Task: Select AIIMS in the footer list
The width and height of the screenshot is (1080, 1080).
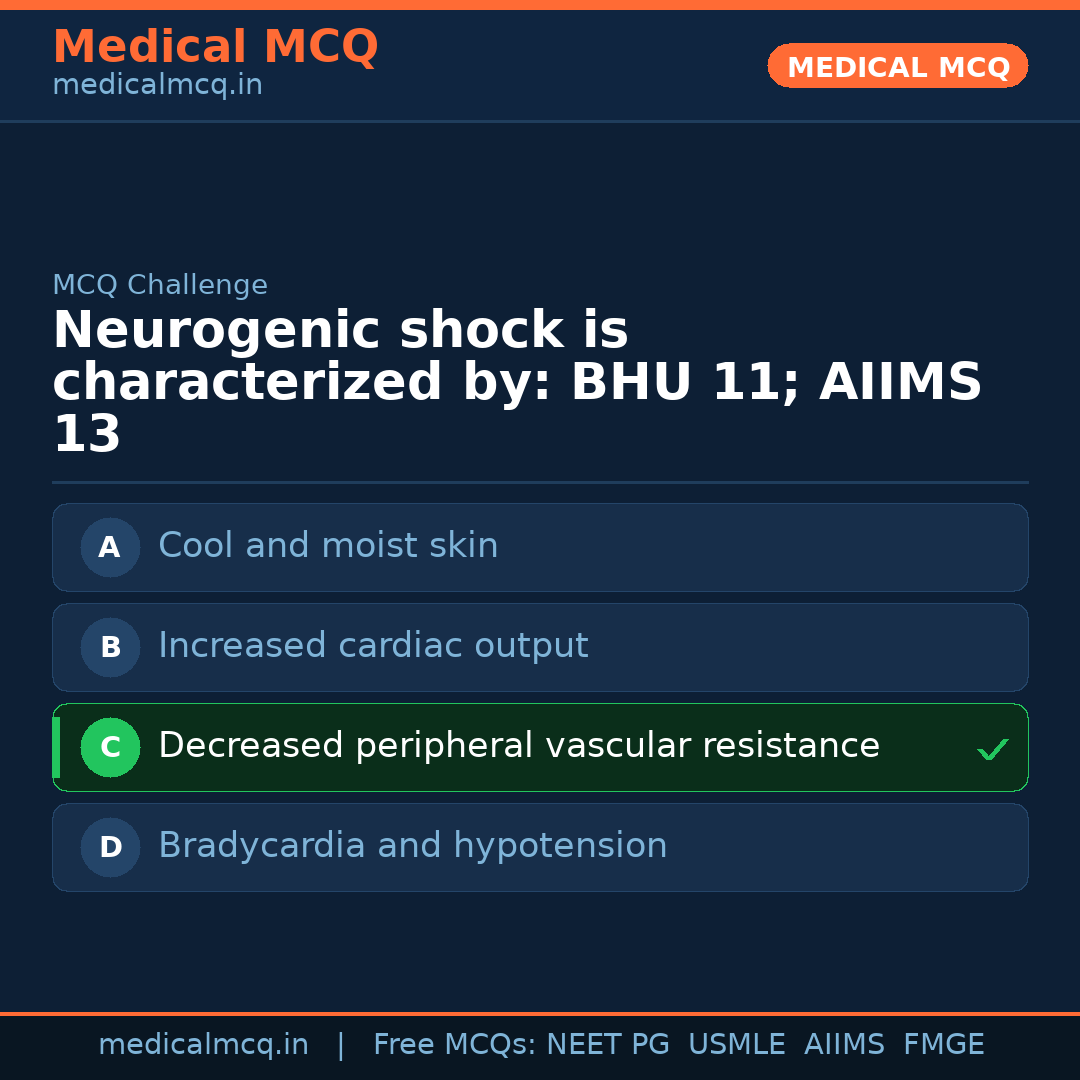Action: click(x=844, y=1045)
